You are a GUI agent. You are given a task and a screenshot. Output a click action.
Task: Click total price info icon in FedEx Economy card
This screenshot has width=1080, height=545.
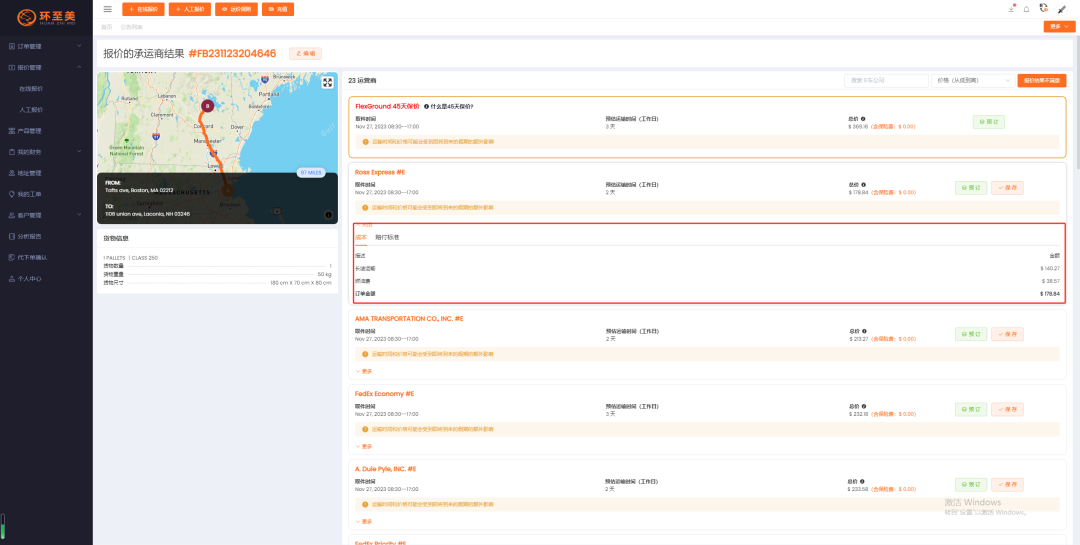863,407
